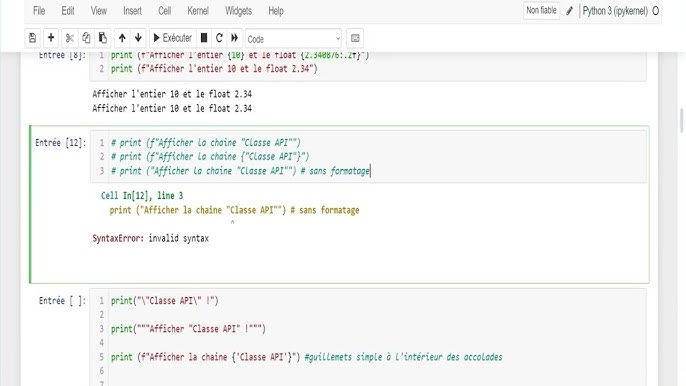
Task: Move selected cell down with the down arrow
Action: [x=138, y=38]
